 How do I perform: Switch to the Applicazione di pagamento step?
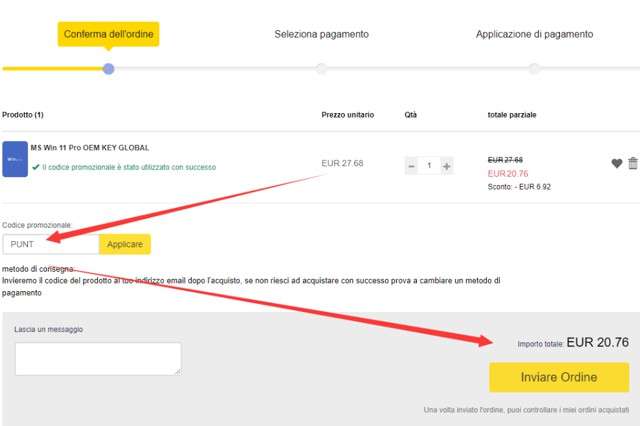click(x=534, y=34)
